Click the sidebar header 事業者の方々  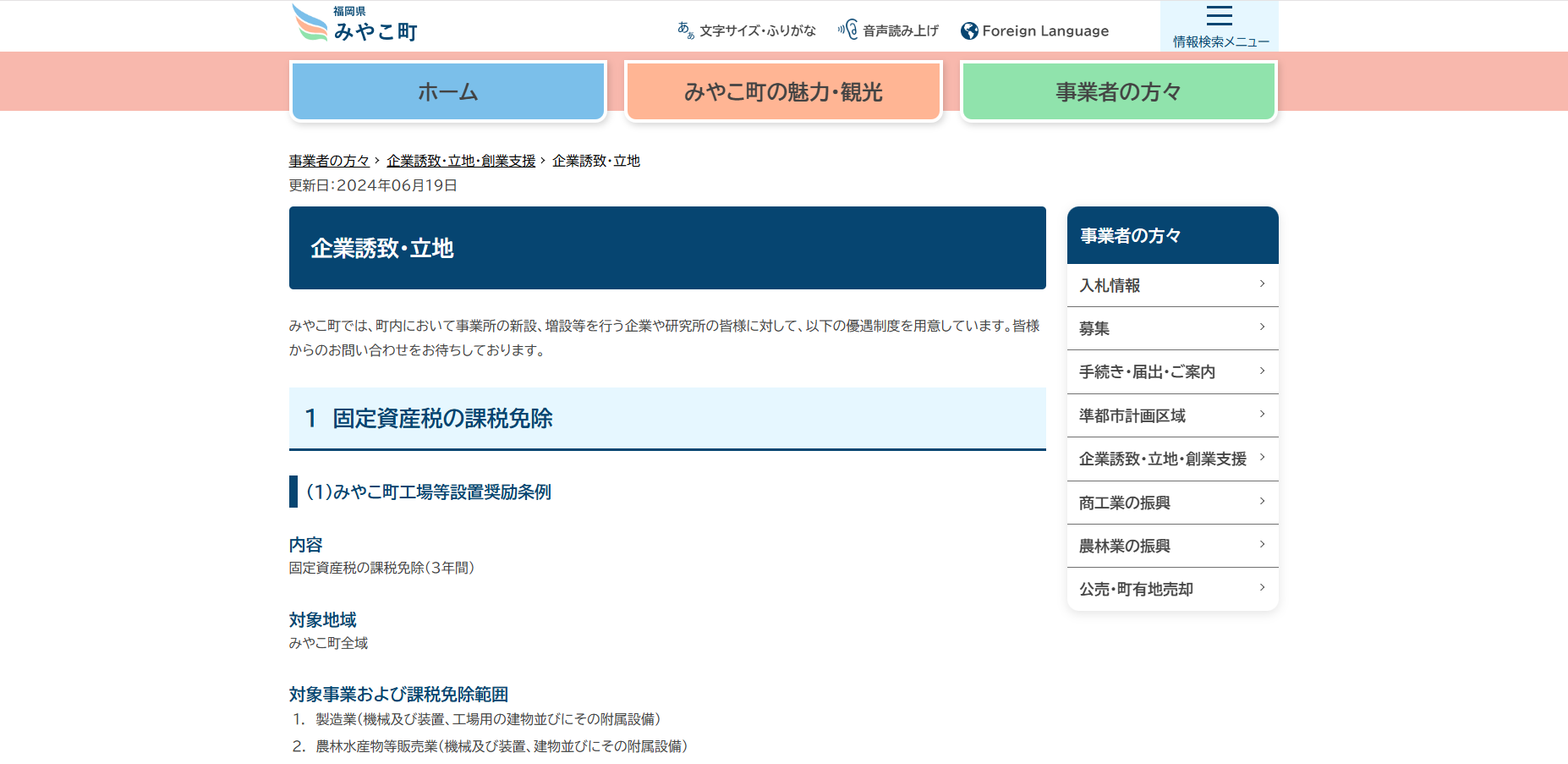(1173, 235)
